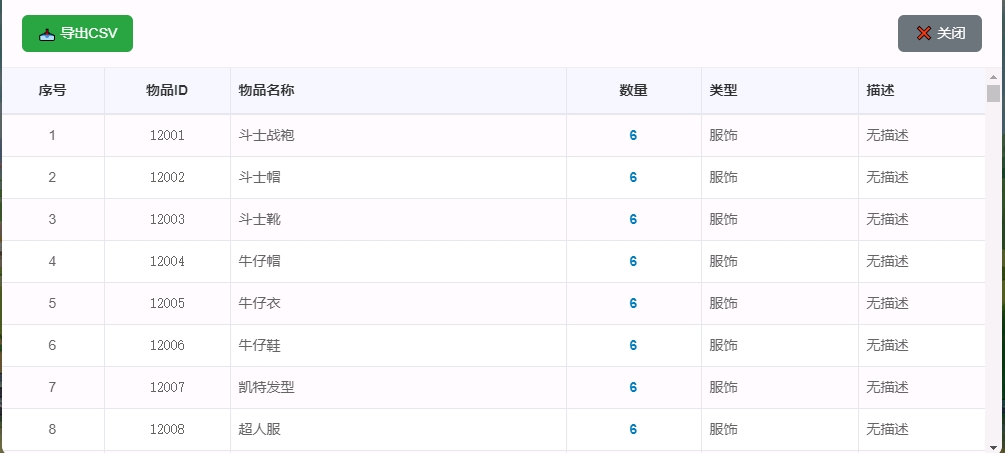Click quantity 6 in 凯特发型 row

633,387
